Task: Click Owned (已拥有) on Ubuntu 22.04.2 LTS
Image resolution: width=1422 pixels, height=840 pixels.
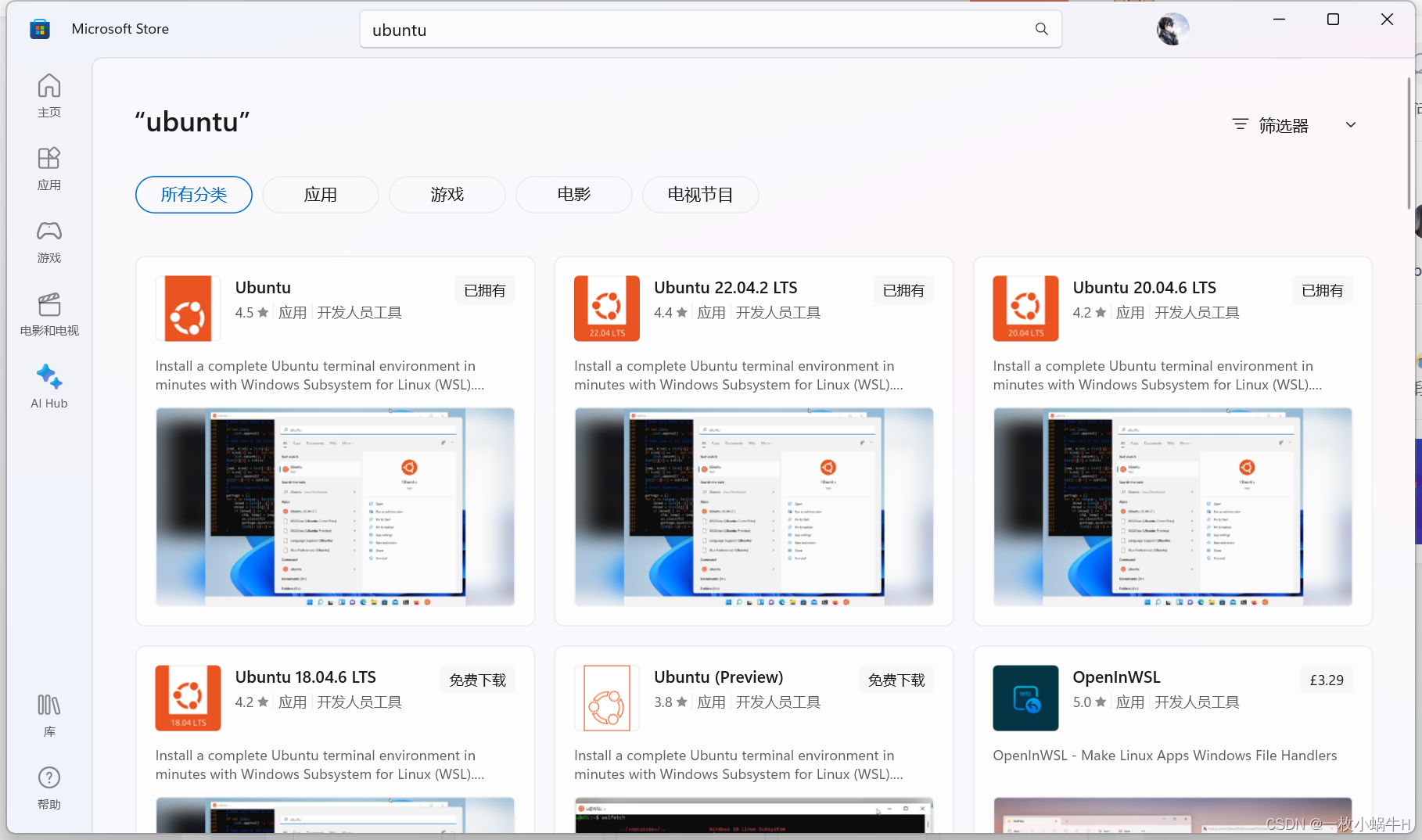Action: 903,290
